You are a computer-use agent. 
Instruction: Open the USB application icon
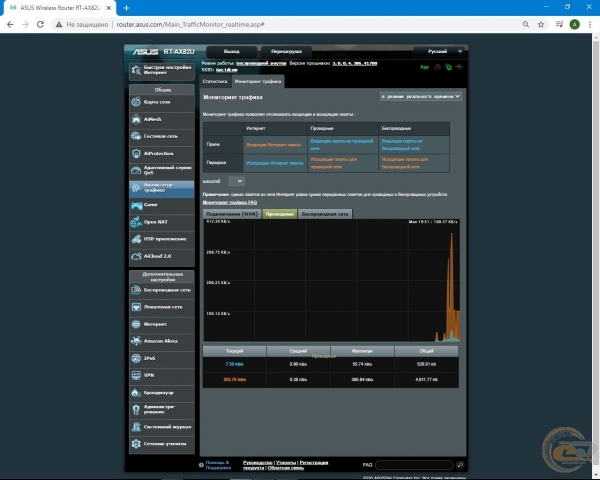(136, 239)
